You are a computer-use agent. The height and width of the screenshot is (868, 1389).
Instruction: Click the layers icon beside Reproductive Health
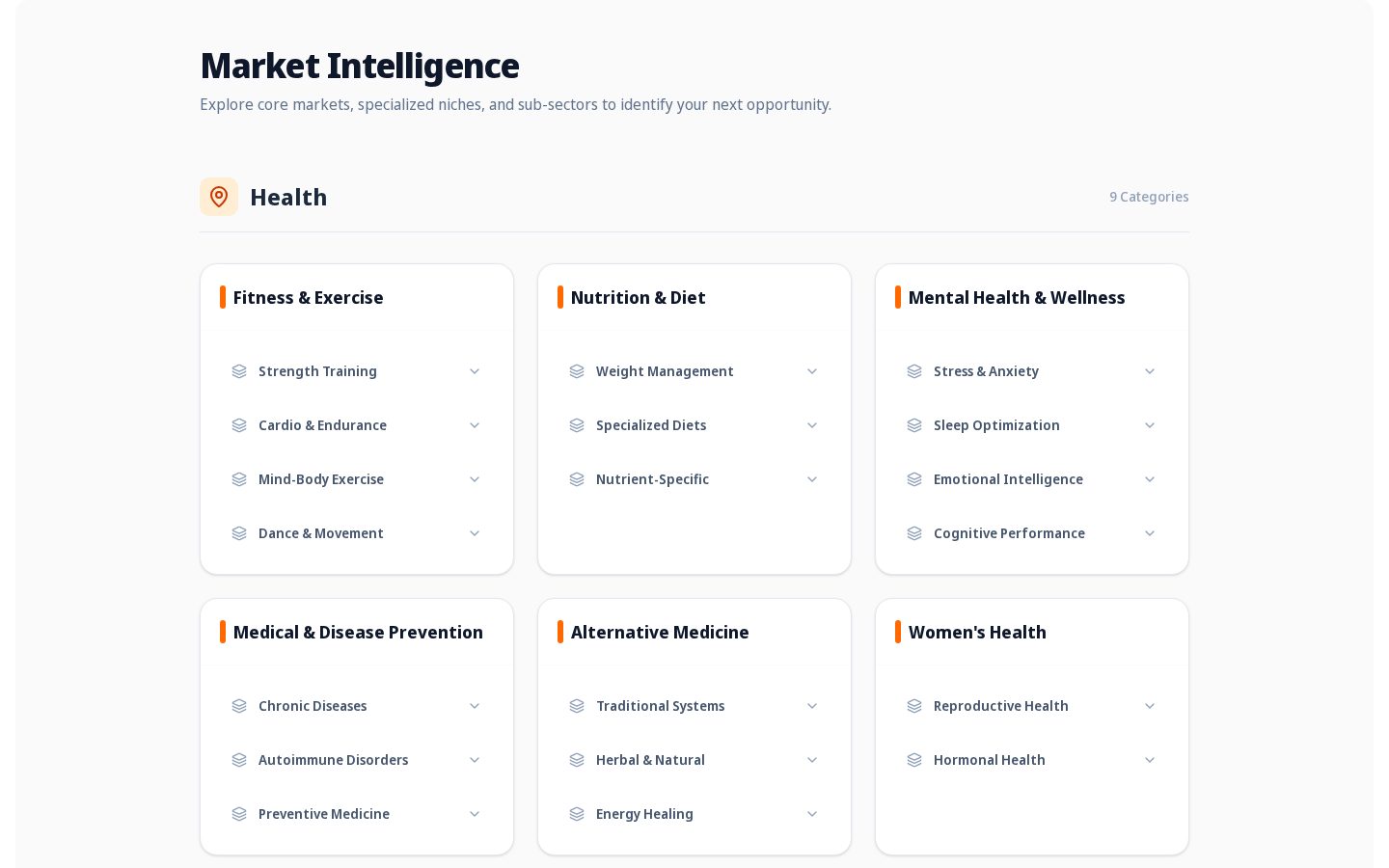914,706
